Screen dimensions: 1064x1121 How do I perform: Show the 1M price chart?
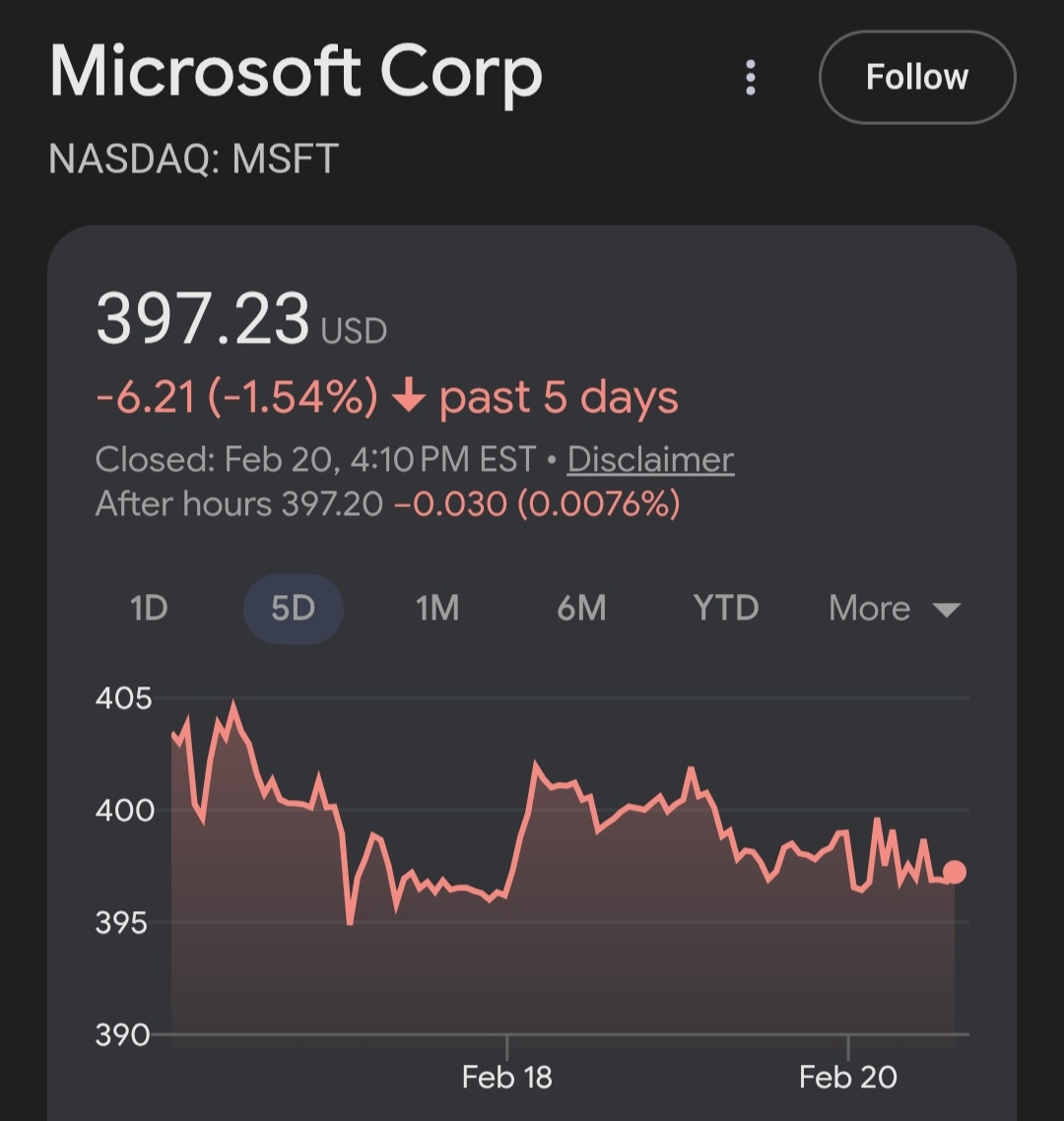(437, 608)
